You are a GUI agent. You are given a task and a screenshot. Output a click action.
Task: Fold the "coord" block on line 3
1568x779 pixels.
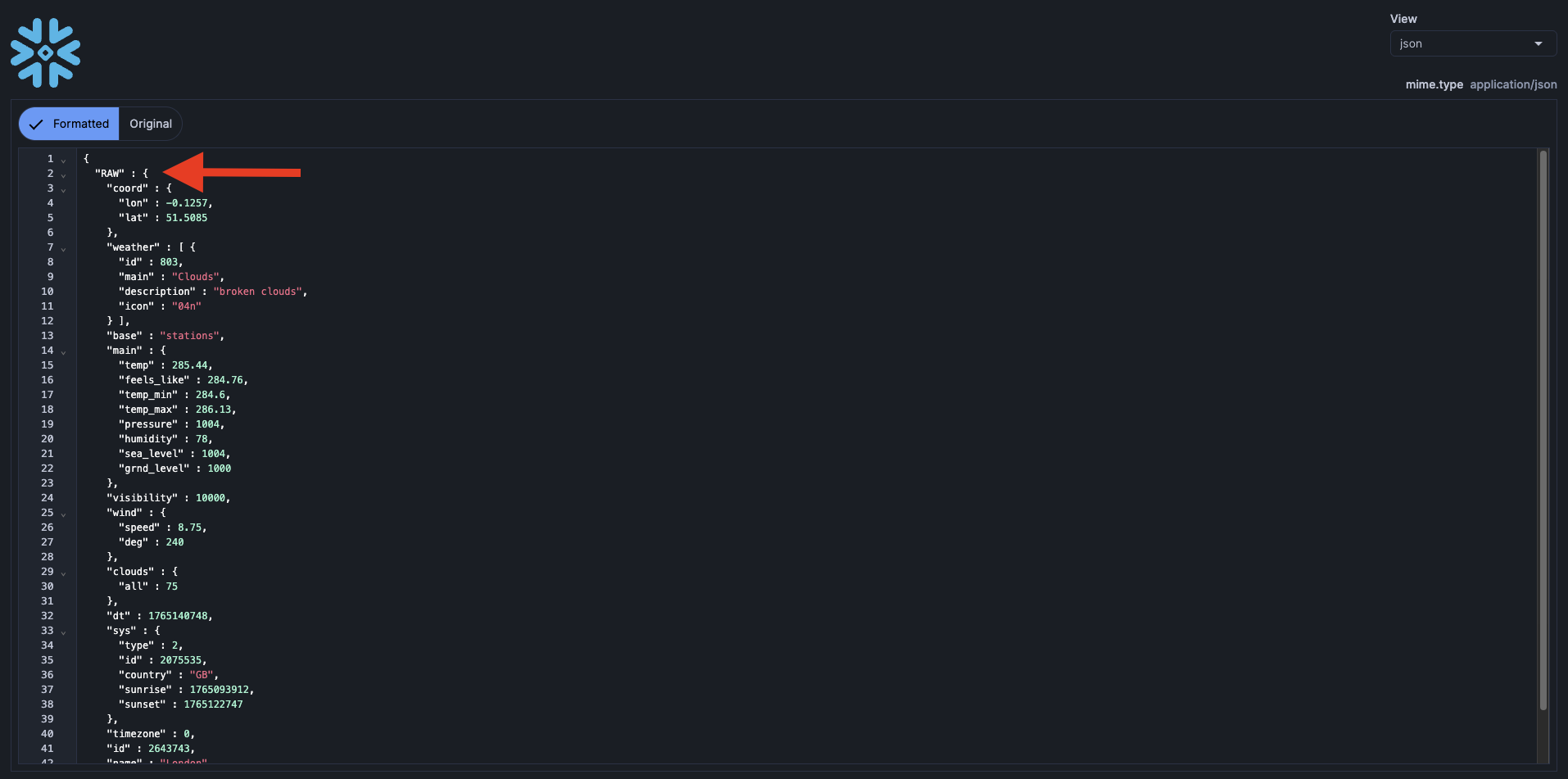[64, 189]
